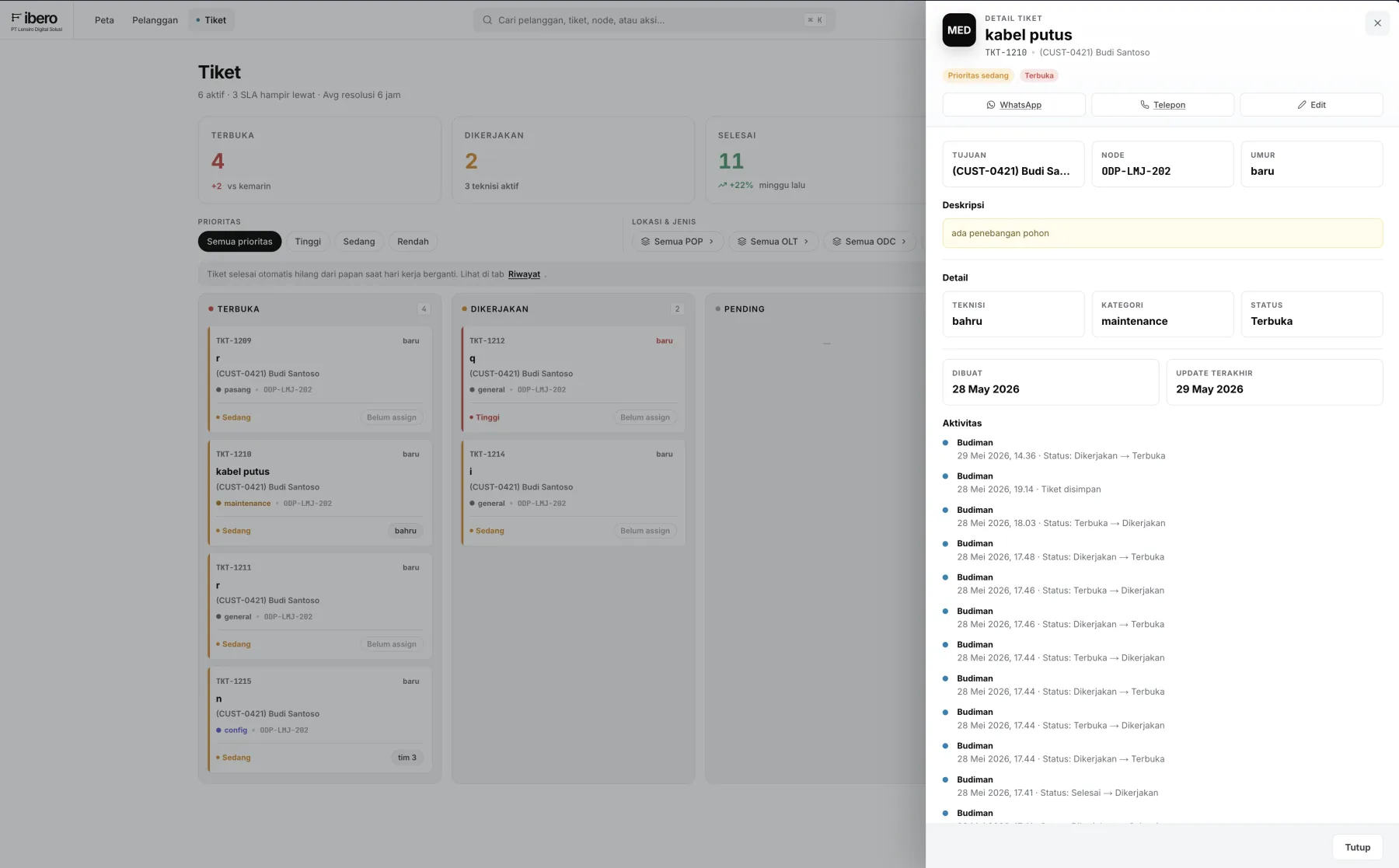Open ticket card TKT-1210 kabel putus

(319, 493)
